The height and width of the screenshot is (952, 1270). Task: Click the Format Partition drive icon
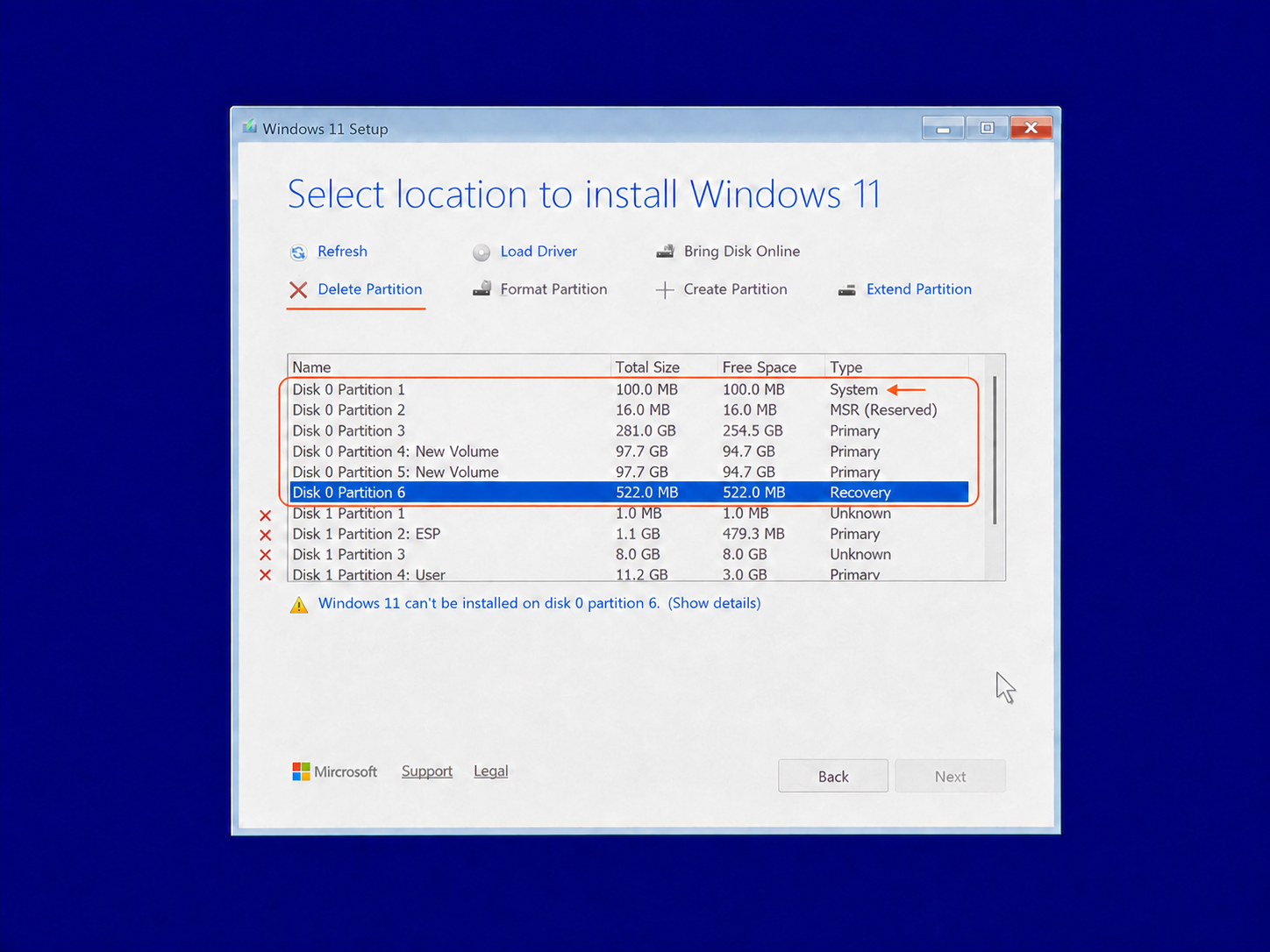pyautogui.click(x=482, y=289)
